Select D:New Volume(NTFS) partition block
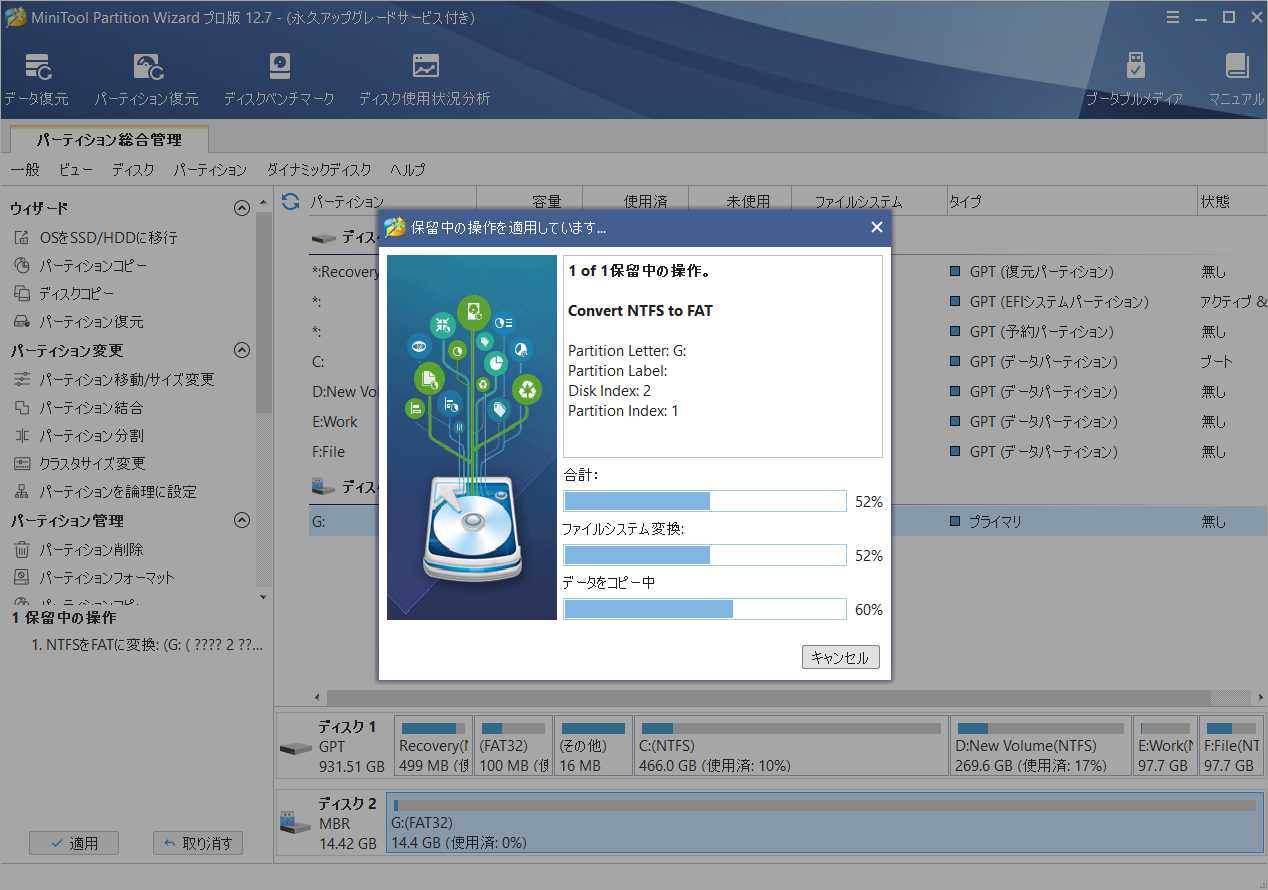This screenshot has height=890, width=1268. pyautogui.click(x=1041, y=746)
